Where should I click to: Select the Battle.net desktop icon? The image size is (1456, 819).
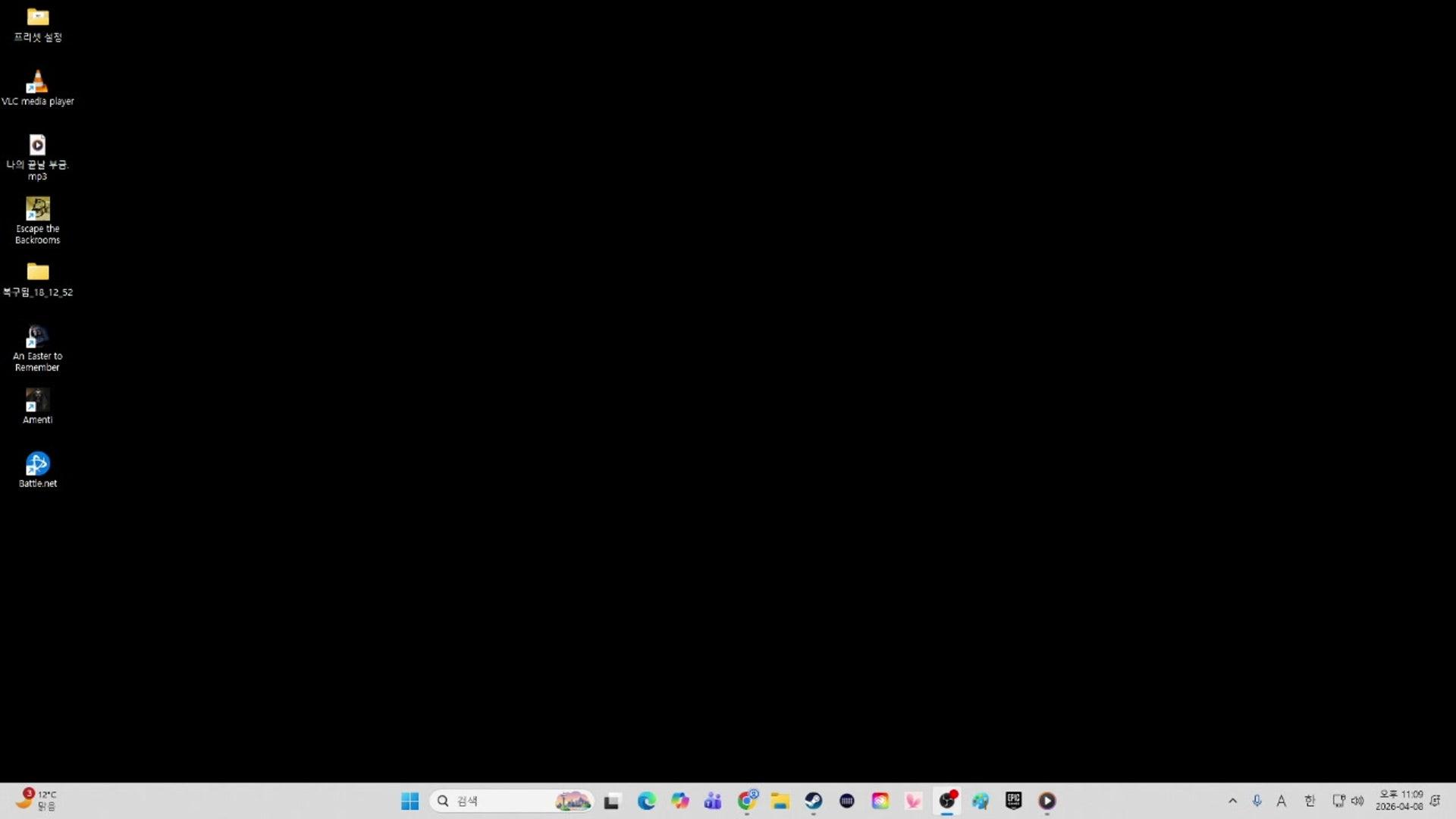point(37,464)
